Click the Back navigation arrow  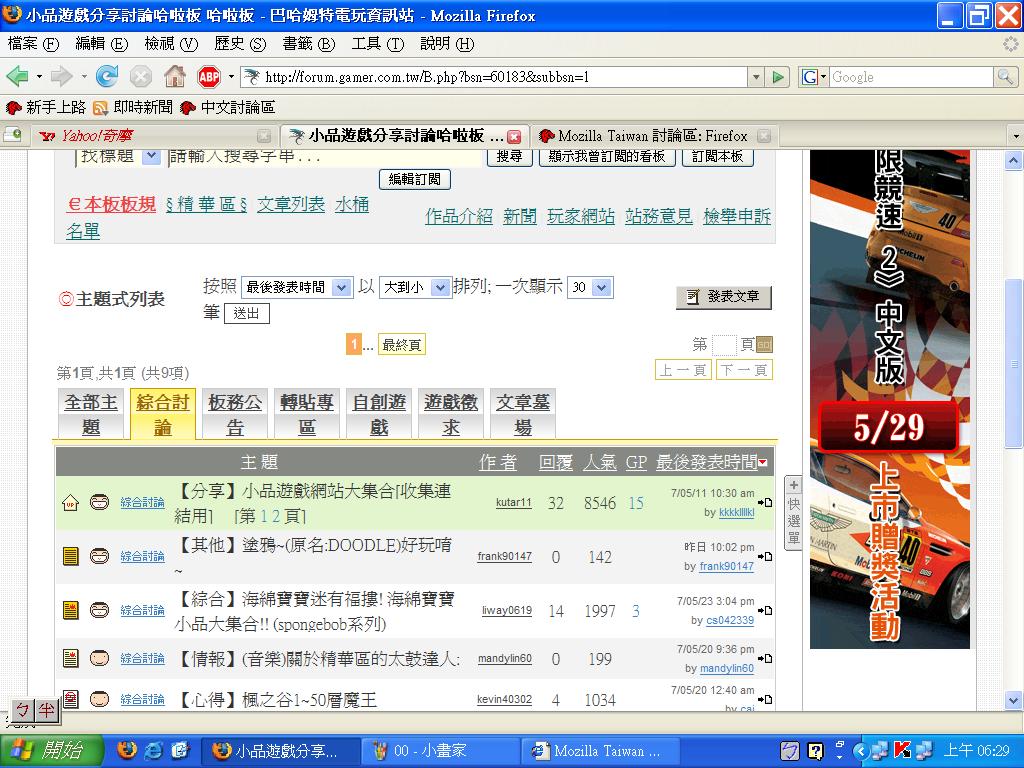[17, 77]
